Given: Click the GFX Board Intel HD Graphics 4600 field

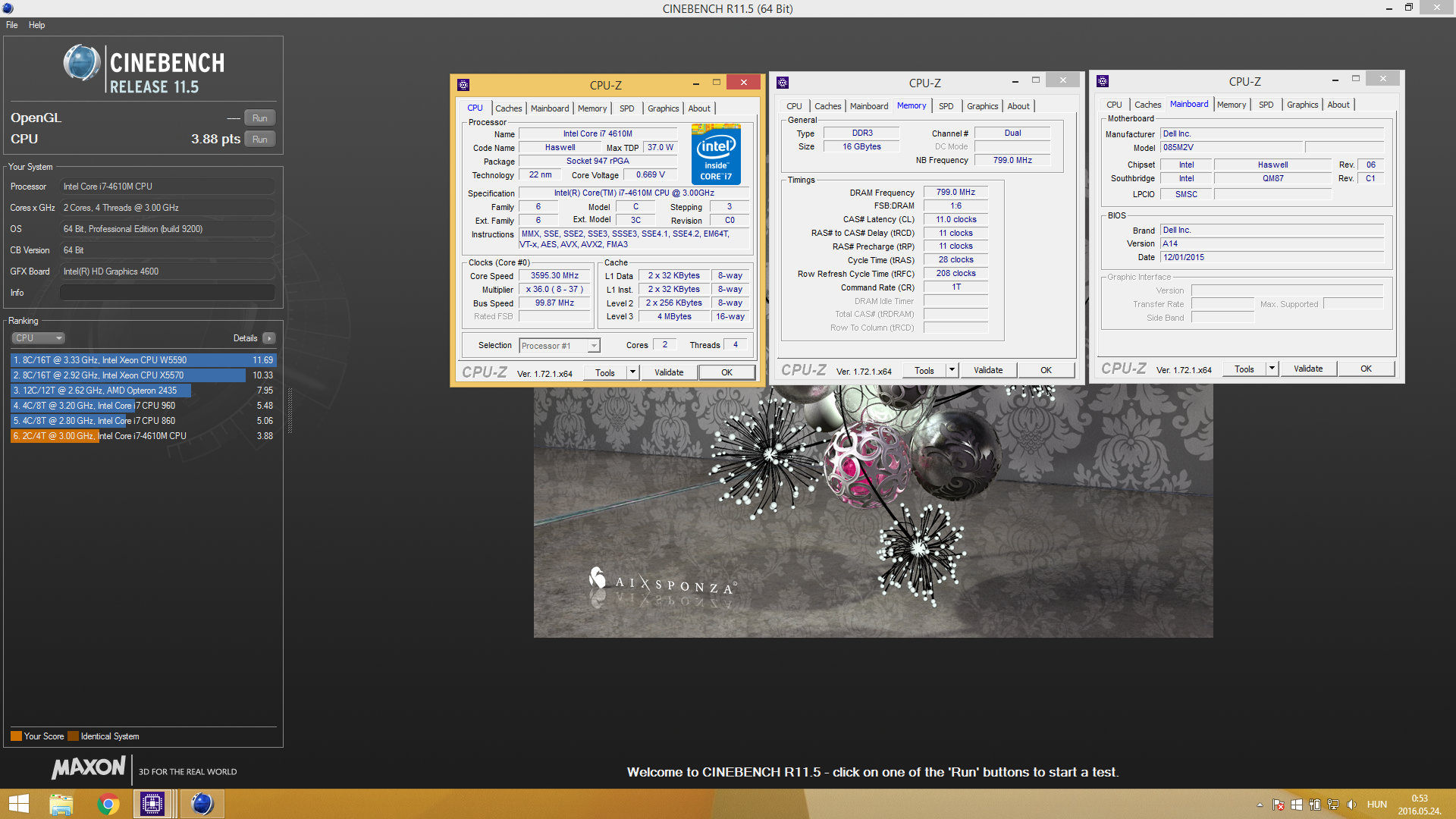Looking at the screenshot, I should click(167, 271).
